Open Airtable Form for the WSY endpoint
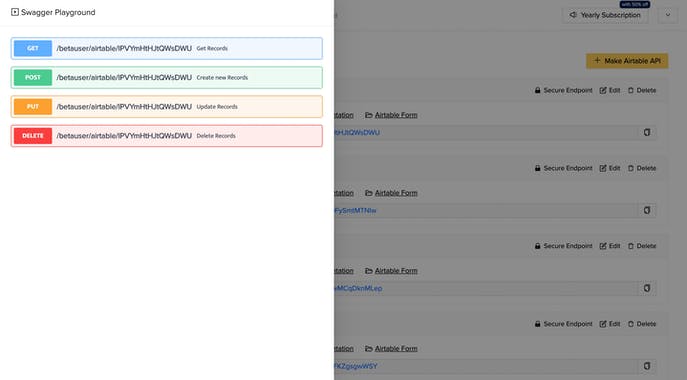The image size is (687, 380). tap(391, 348)
